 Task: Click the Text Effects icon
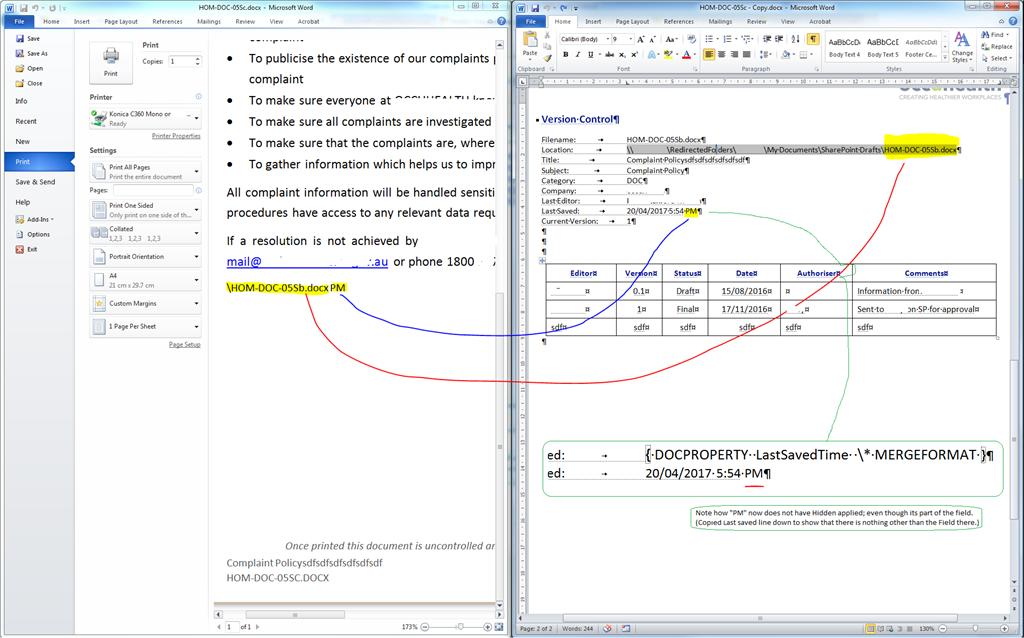tap(652, 55)
